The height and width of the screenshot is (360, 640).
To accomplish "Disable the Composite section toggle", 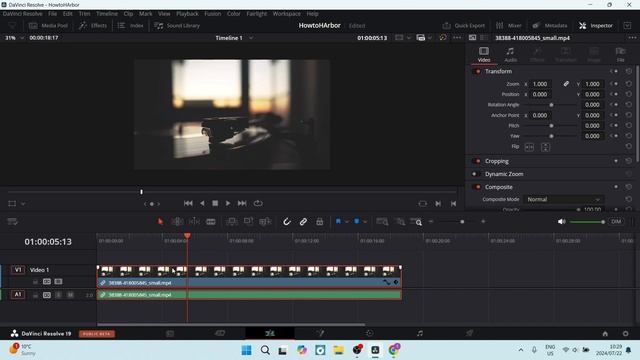I will pyautogui.click(x=476, y=187).
